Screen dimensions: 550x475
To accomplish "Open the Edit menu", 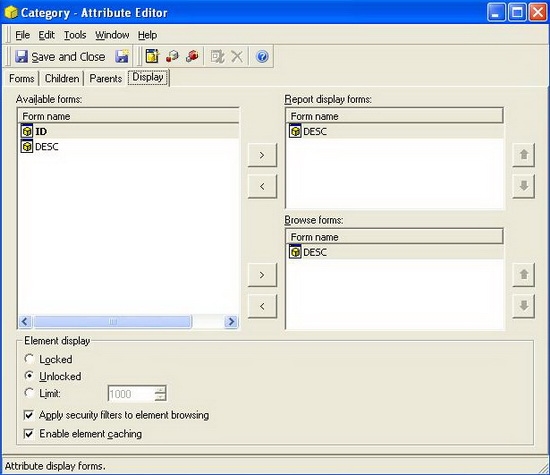I will (x=46, y=35).
